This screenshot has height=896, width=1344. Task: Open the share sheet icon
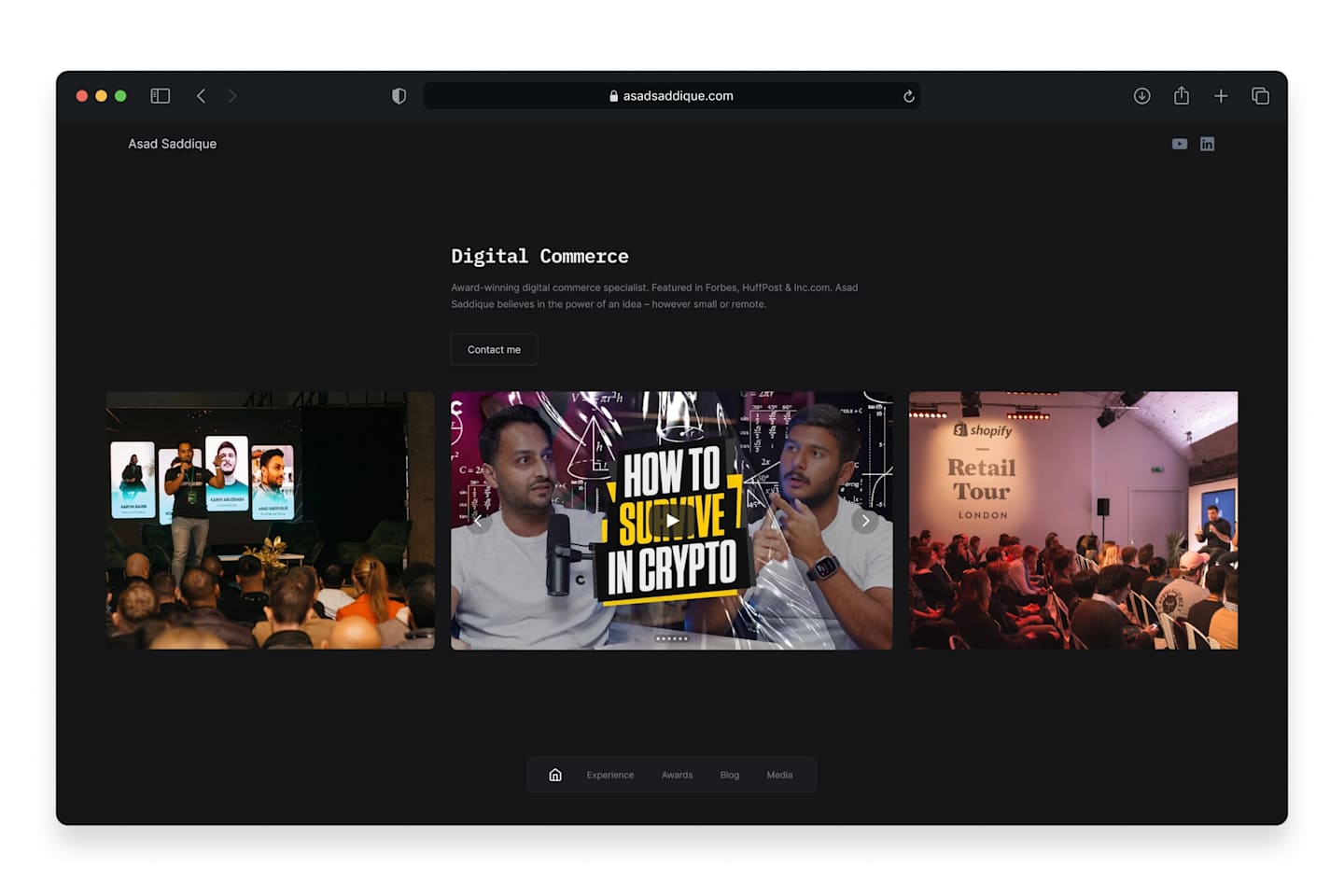[1182, 95]
